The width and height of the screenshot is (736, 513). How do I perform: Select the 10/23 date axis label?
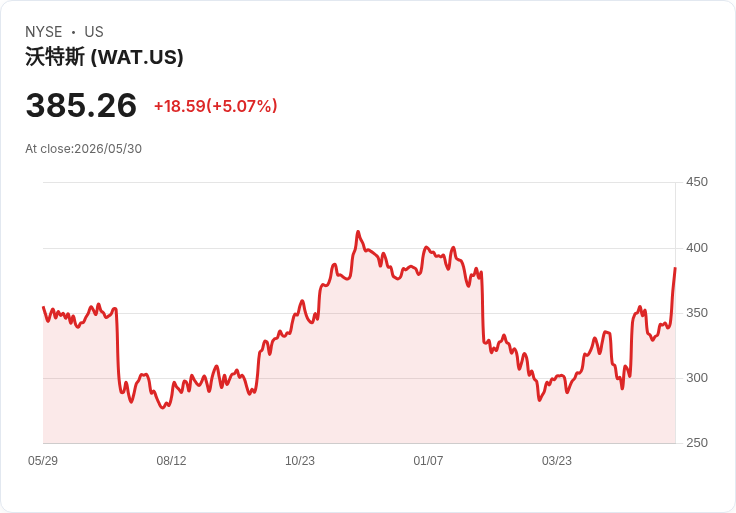[x=300, y=460]
